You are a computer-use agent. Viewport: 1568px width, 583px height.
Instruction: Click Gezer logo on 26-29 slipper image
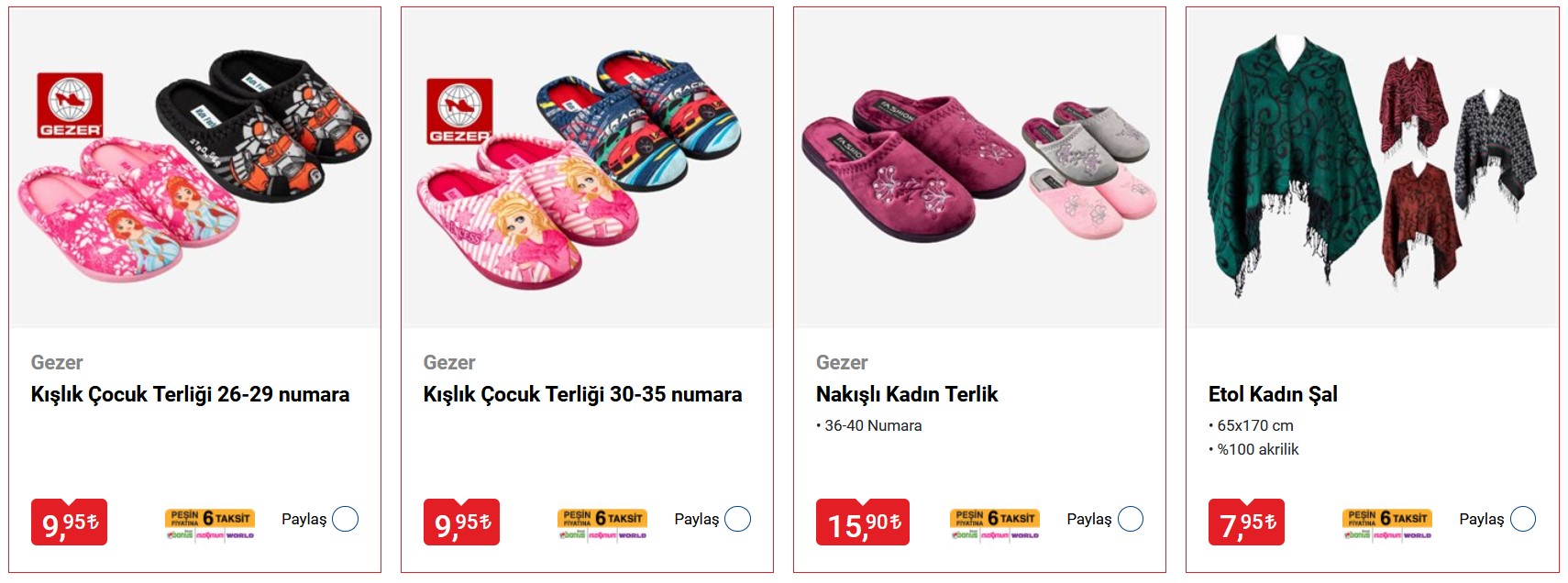point(70,105)
